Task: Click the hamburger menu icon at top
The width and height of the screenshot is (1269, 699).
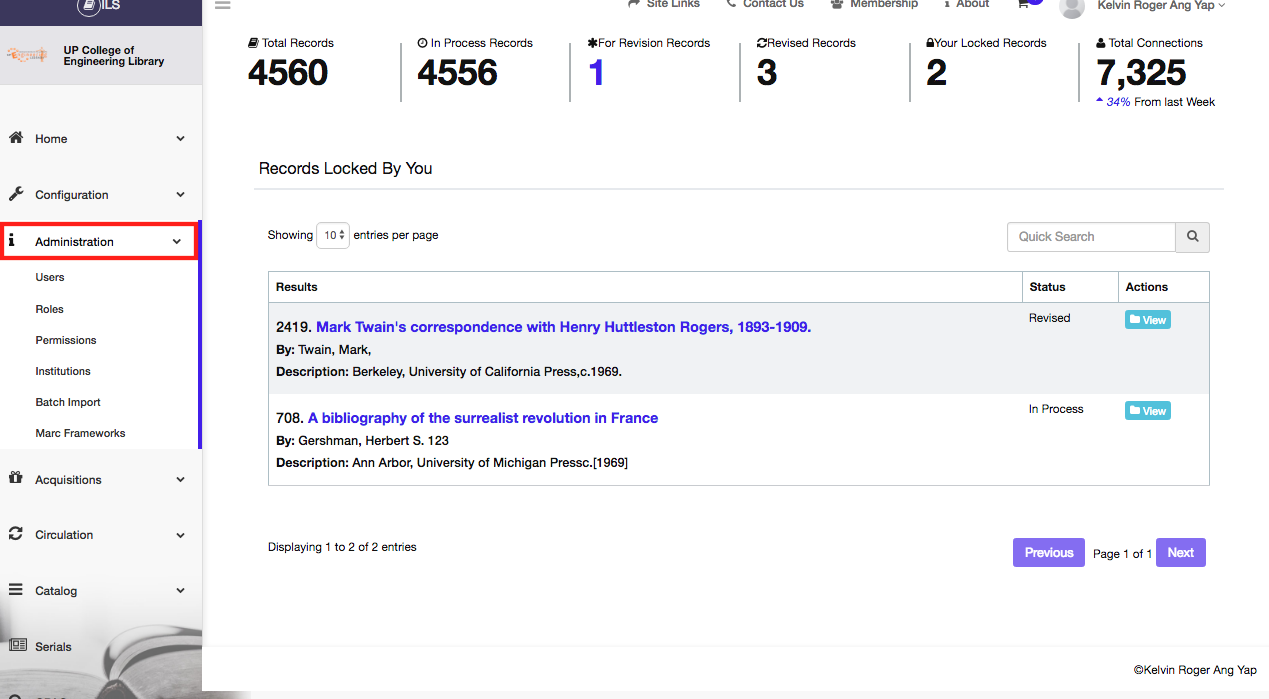Action: click(x=222, y=4)
